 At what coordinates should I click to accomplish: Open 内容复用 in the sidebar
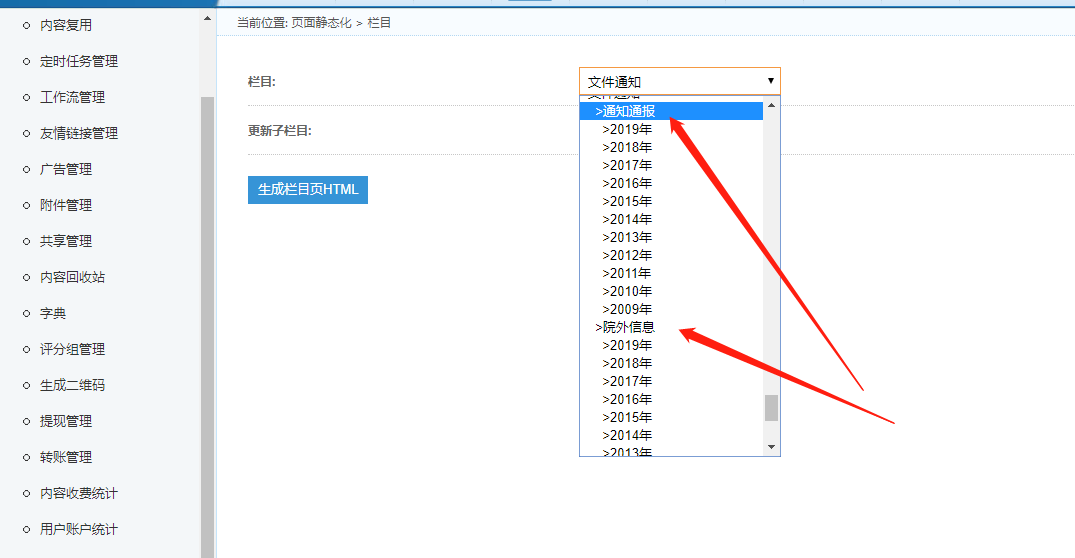click(x=66, y=25)
